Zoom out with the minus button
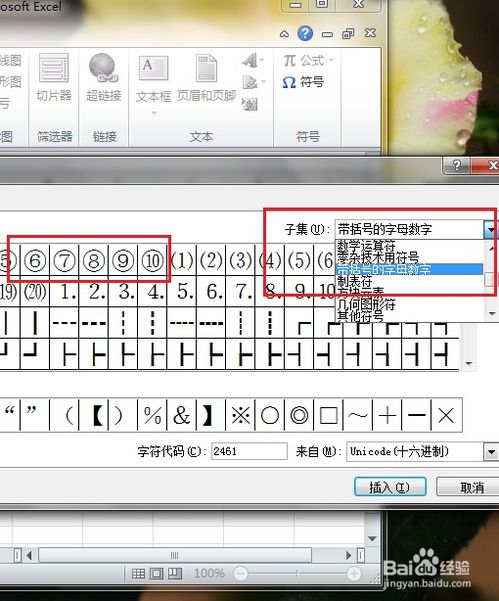Image resolution: width=499 pixels, height=601 pixels. click(x=241, y=574)
